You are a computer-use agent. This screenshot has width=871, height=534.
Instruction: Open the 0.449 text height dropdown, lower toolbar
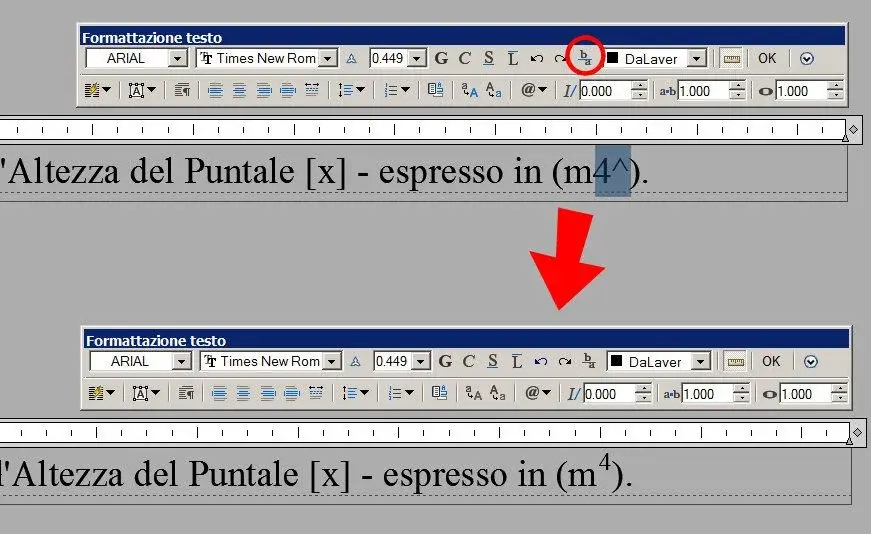(421, 362)
